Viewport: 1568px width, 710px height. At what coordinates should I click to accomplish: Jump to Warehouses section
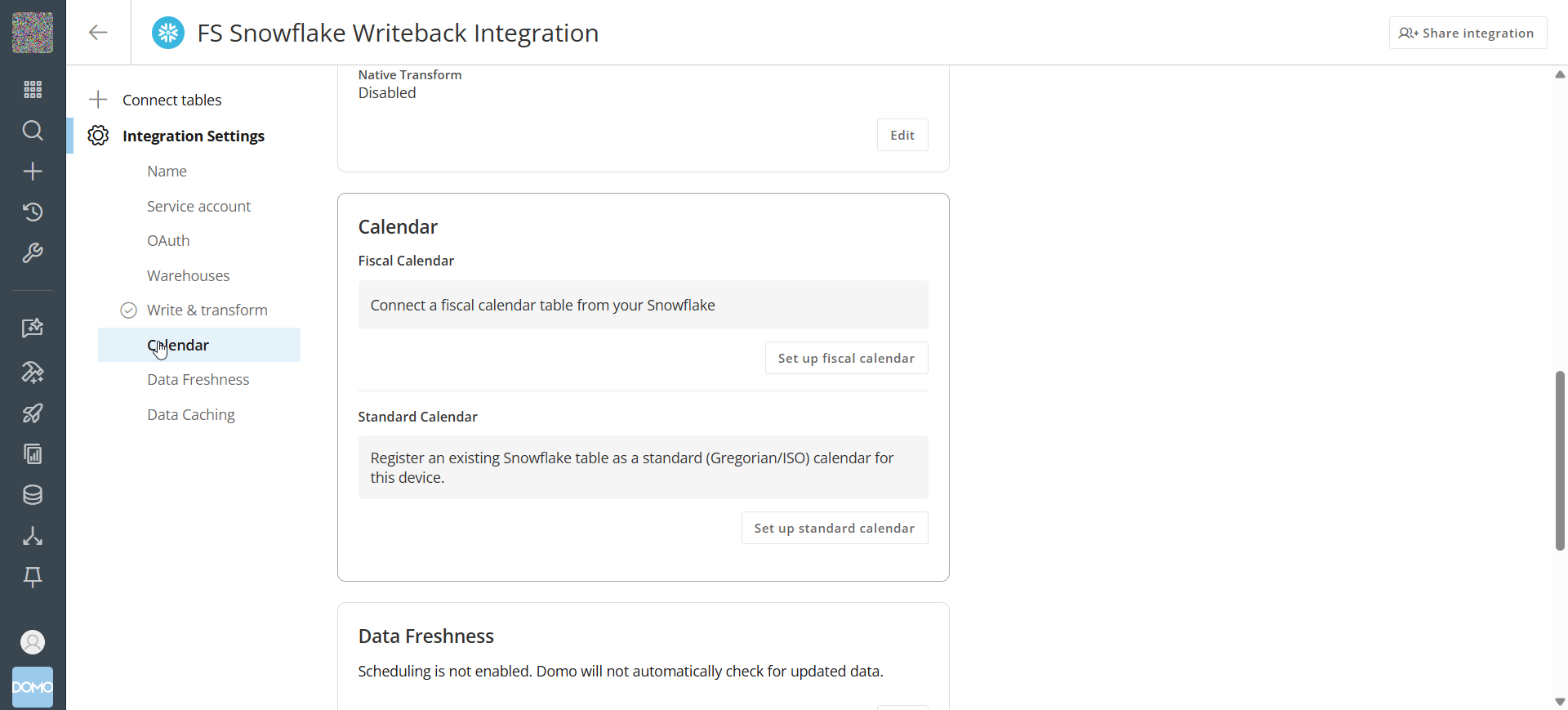pyautogui.click(x=189, y=276)
